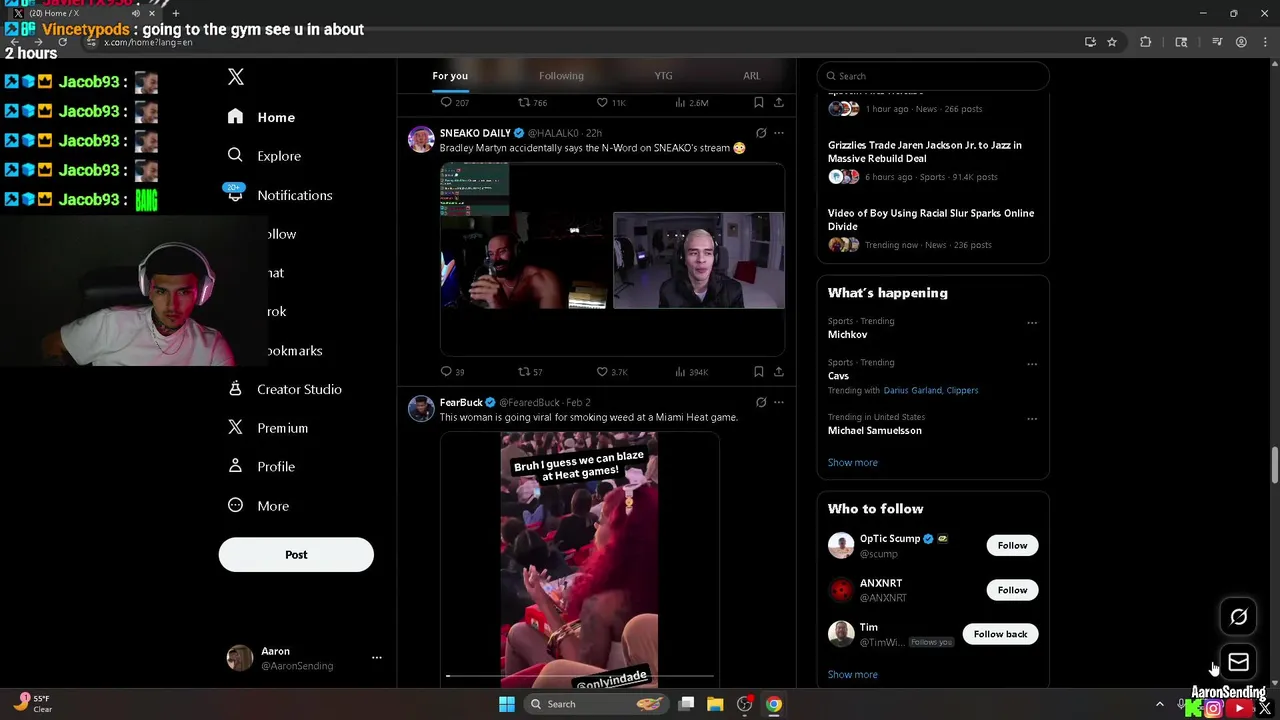This screenshot has width=1280, height=720.
Task: Switch to the YTG tab
Action: tap(663, 76)
